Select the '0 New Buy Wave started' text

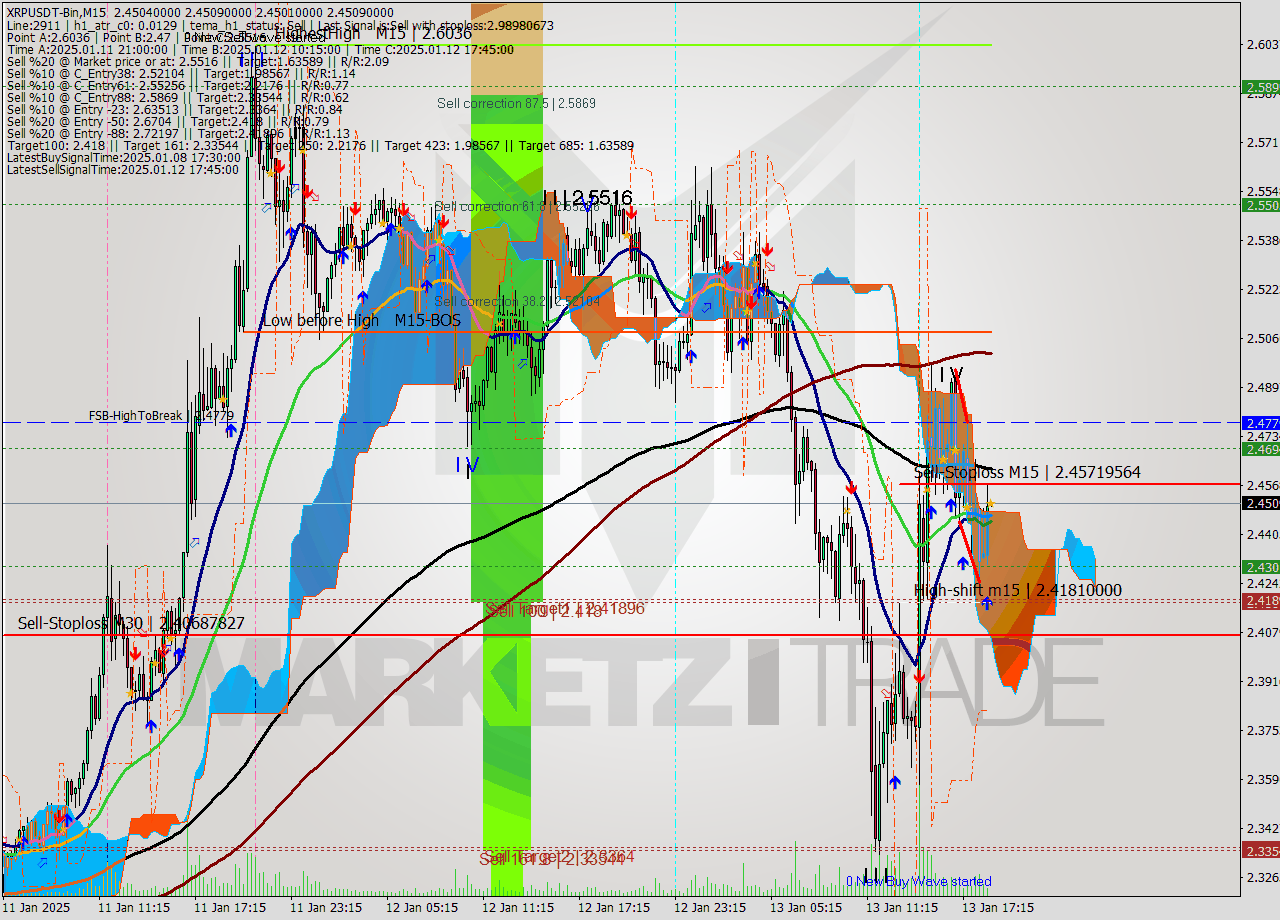(919, 881)
